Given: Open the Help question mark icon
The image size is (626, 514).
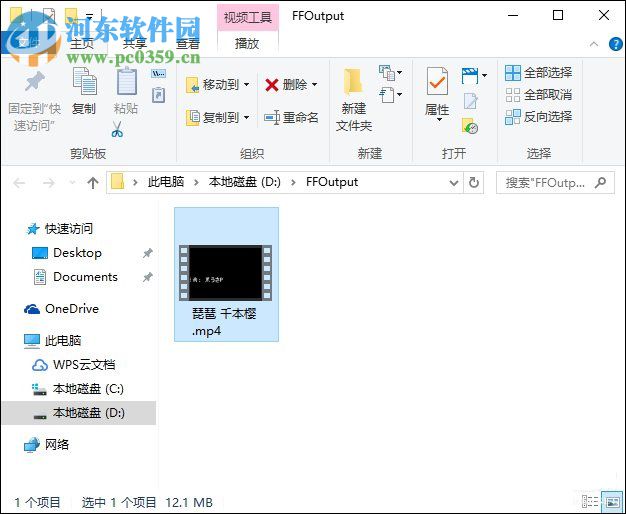Looking at the screenshot, I should click(x=615, y=44).
